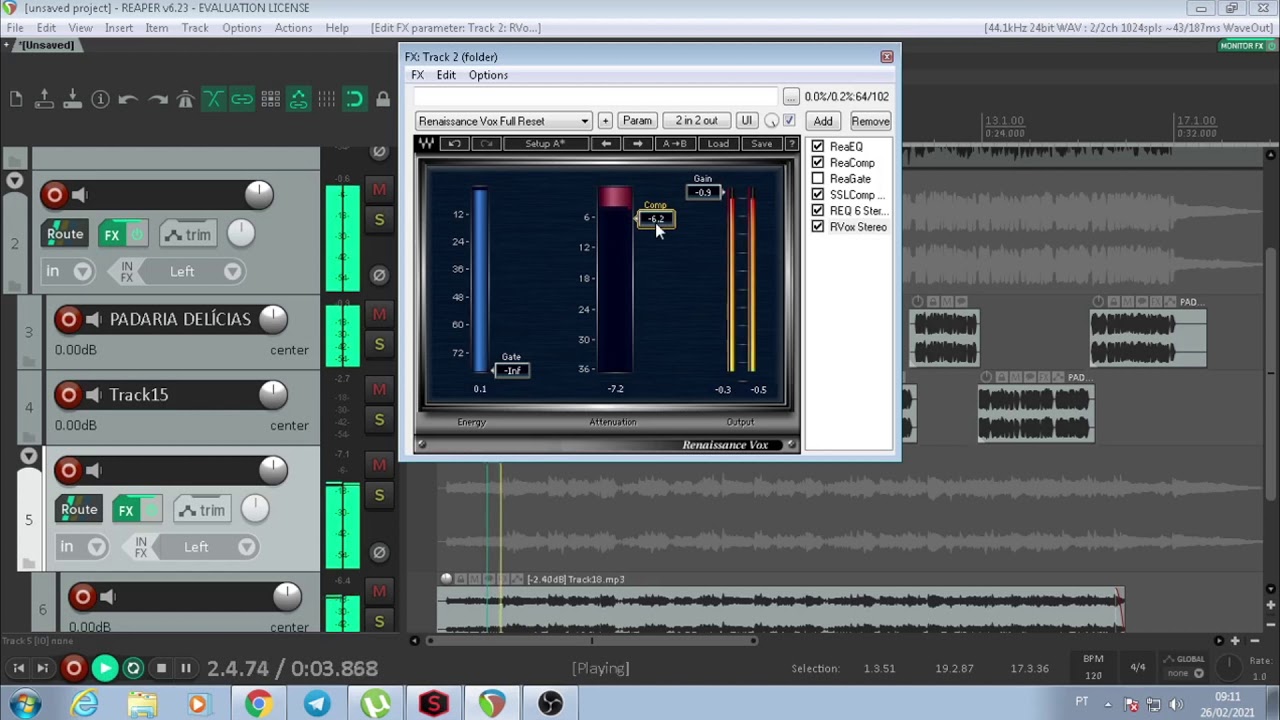Toggle envelope points move with items icon
The width and height of the screenshot is (1280, 720).
click(x=298, y=99)
